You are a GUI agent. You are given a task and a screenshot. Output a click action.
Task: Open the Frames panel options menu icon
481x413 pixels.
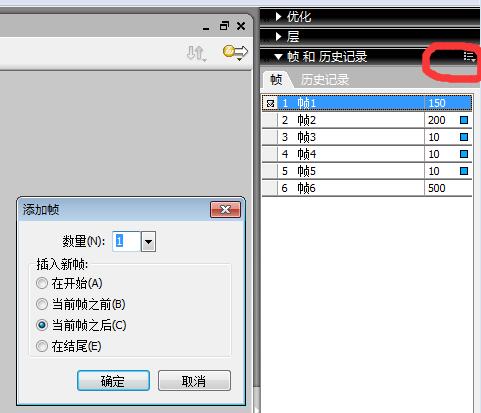469,57
